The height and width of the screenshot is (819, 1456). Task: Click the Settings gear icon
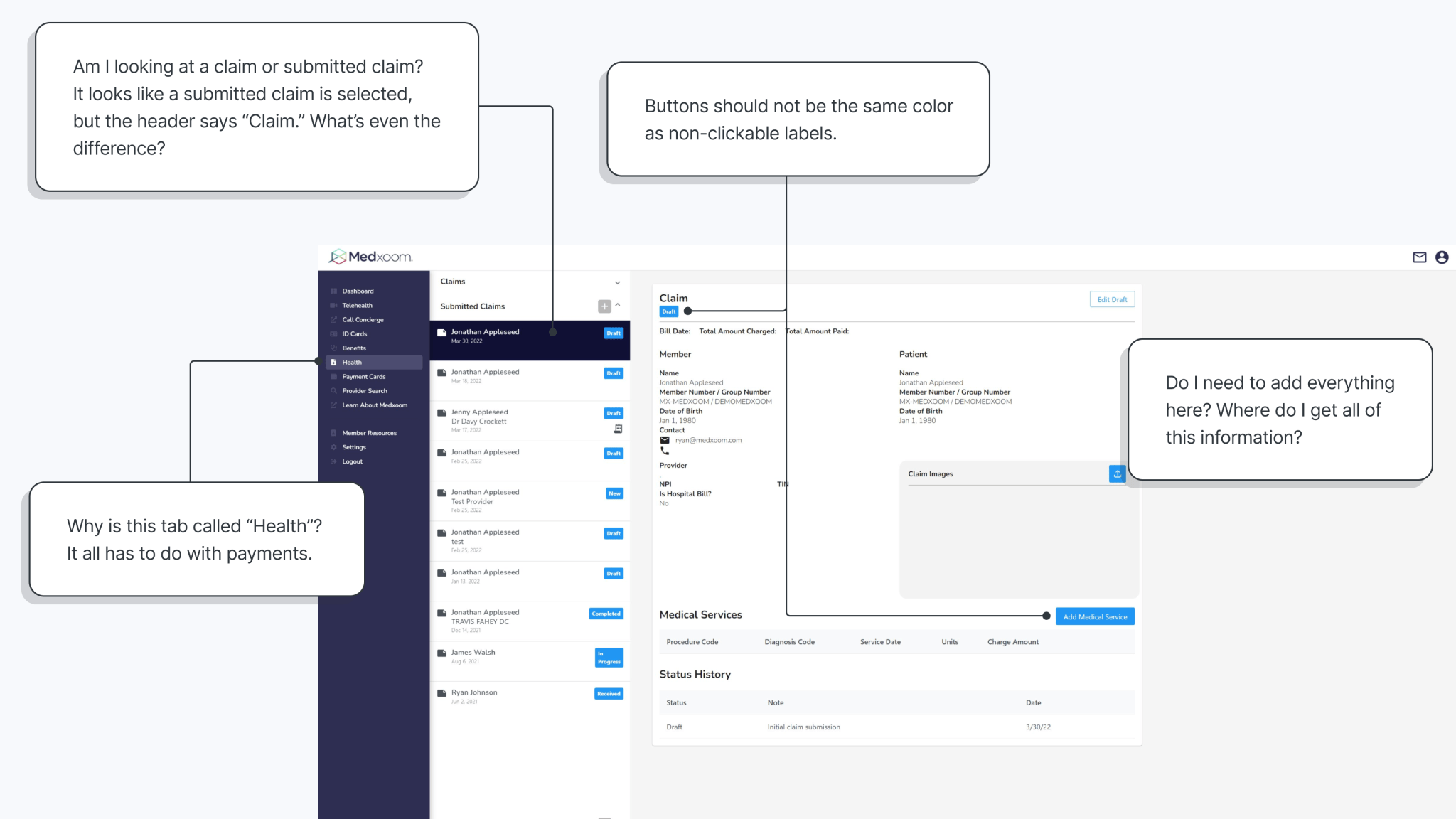(333, 447)
